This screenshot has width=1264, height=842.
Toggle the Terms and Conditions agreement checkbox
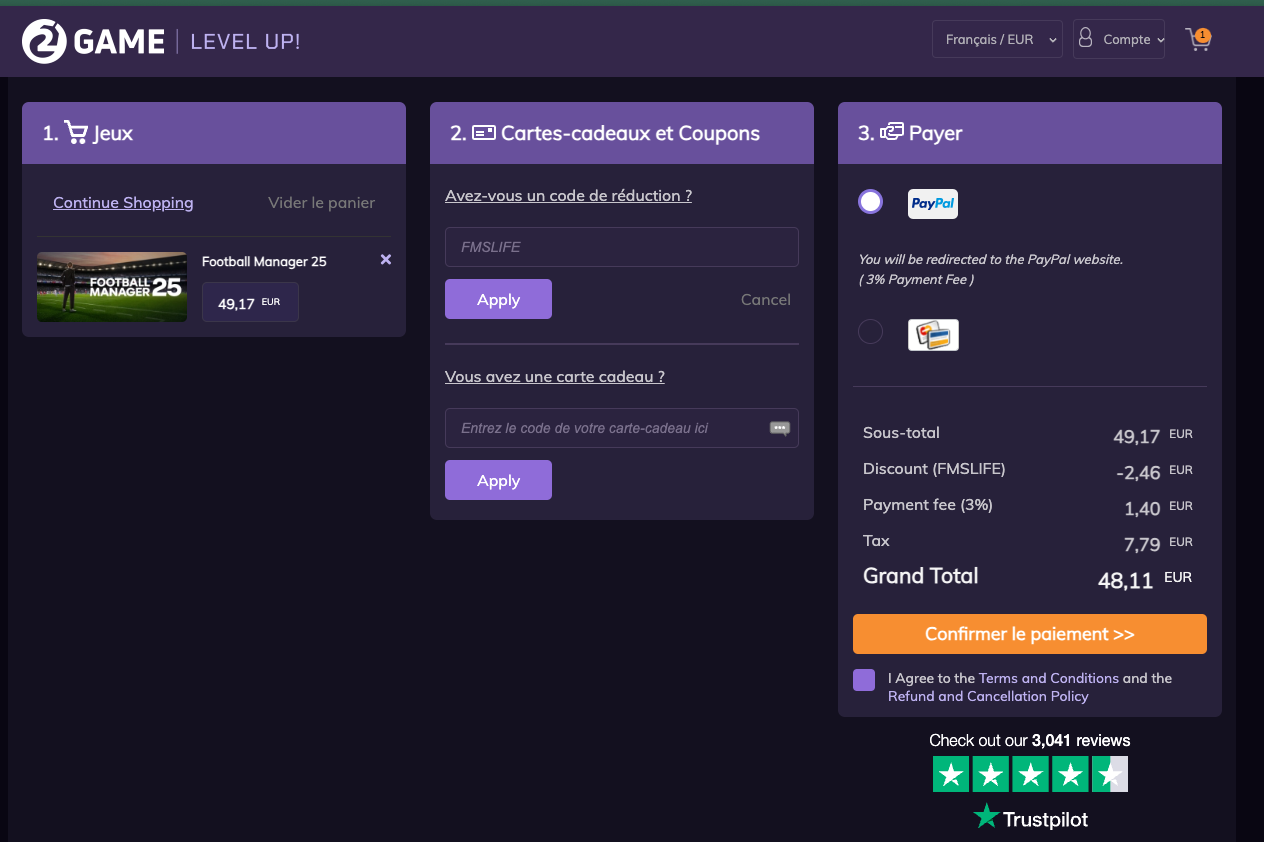pyautogui.click(x=864, y=680)
